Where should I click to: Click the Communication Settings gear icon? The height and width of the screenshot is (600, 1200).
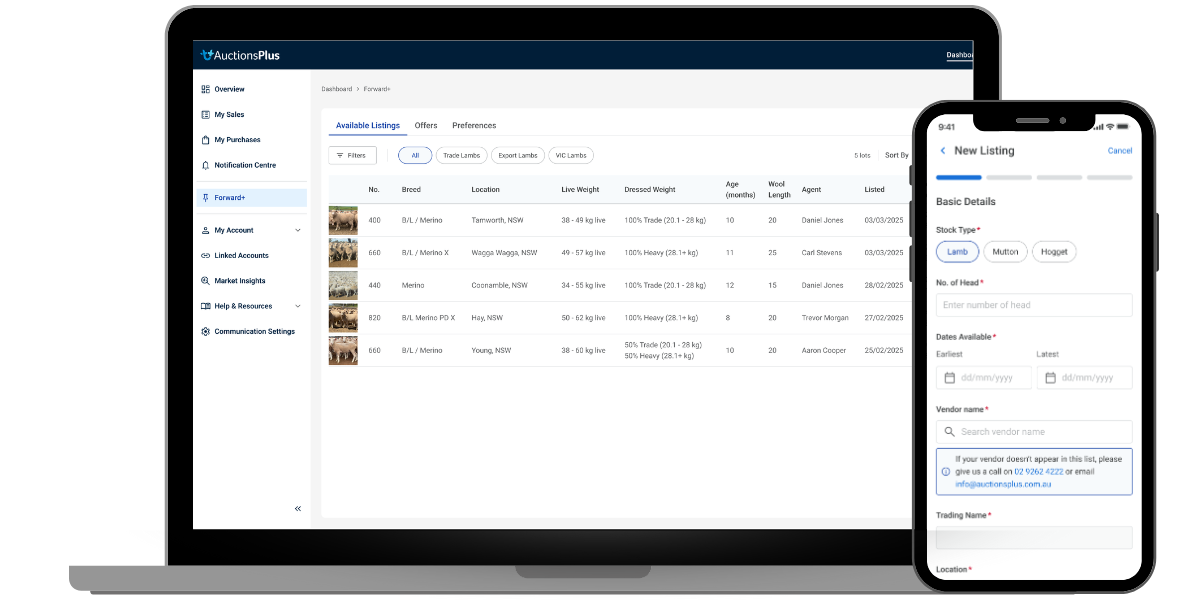pyautogui.click(x=205, y=331)
